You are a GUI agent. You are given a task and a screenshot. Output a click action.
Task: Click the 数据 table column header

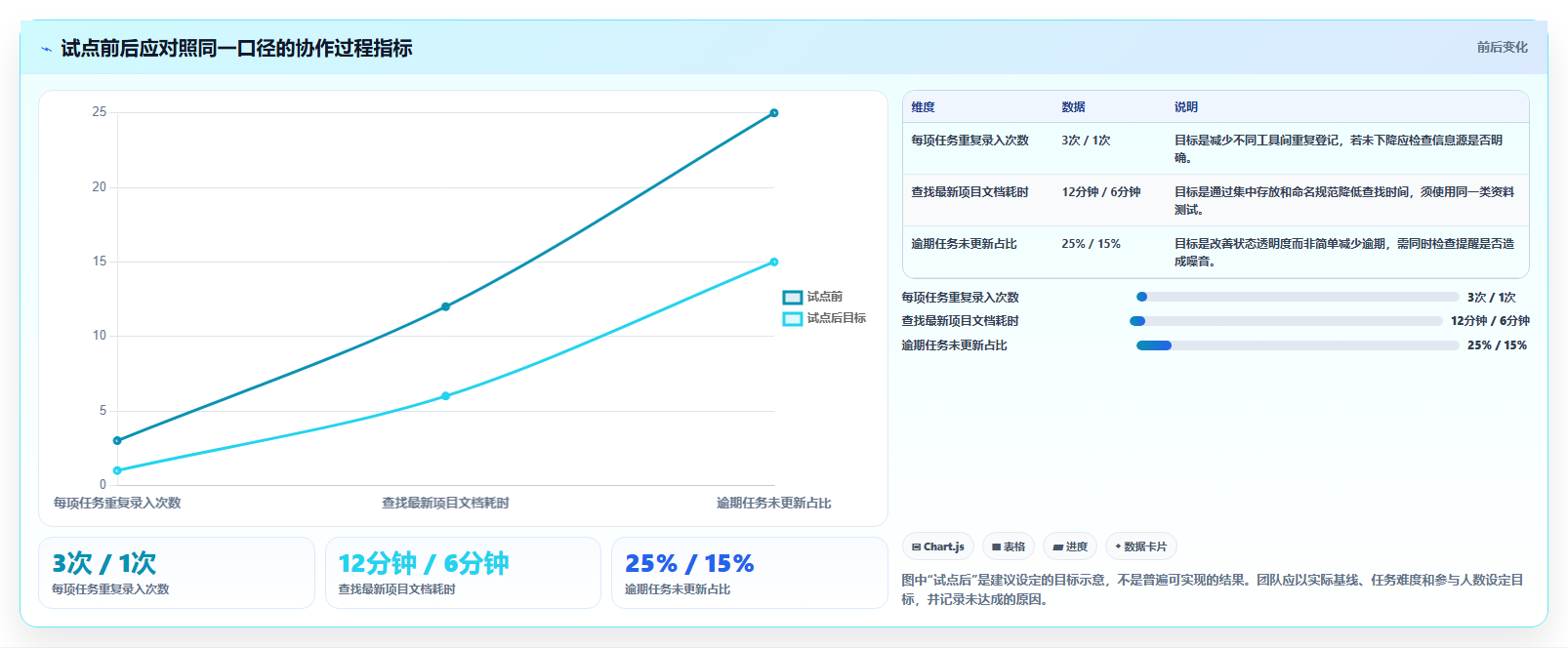1073,107
